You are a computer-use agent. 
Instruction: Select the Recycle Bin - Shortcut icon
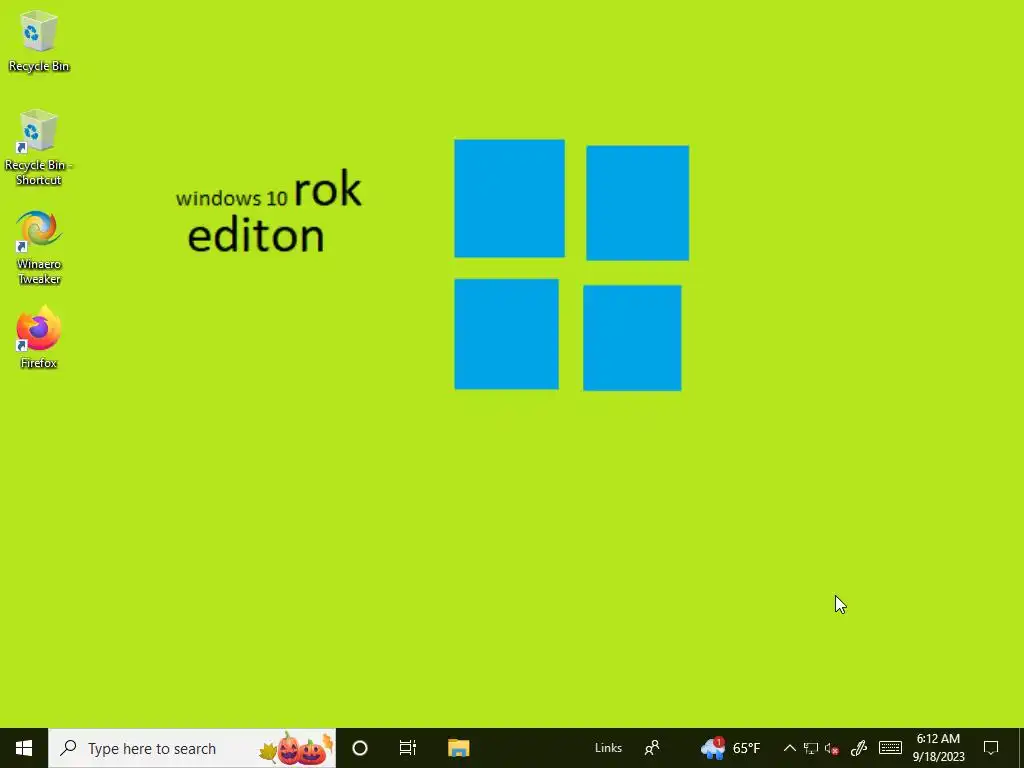(39, 148)
